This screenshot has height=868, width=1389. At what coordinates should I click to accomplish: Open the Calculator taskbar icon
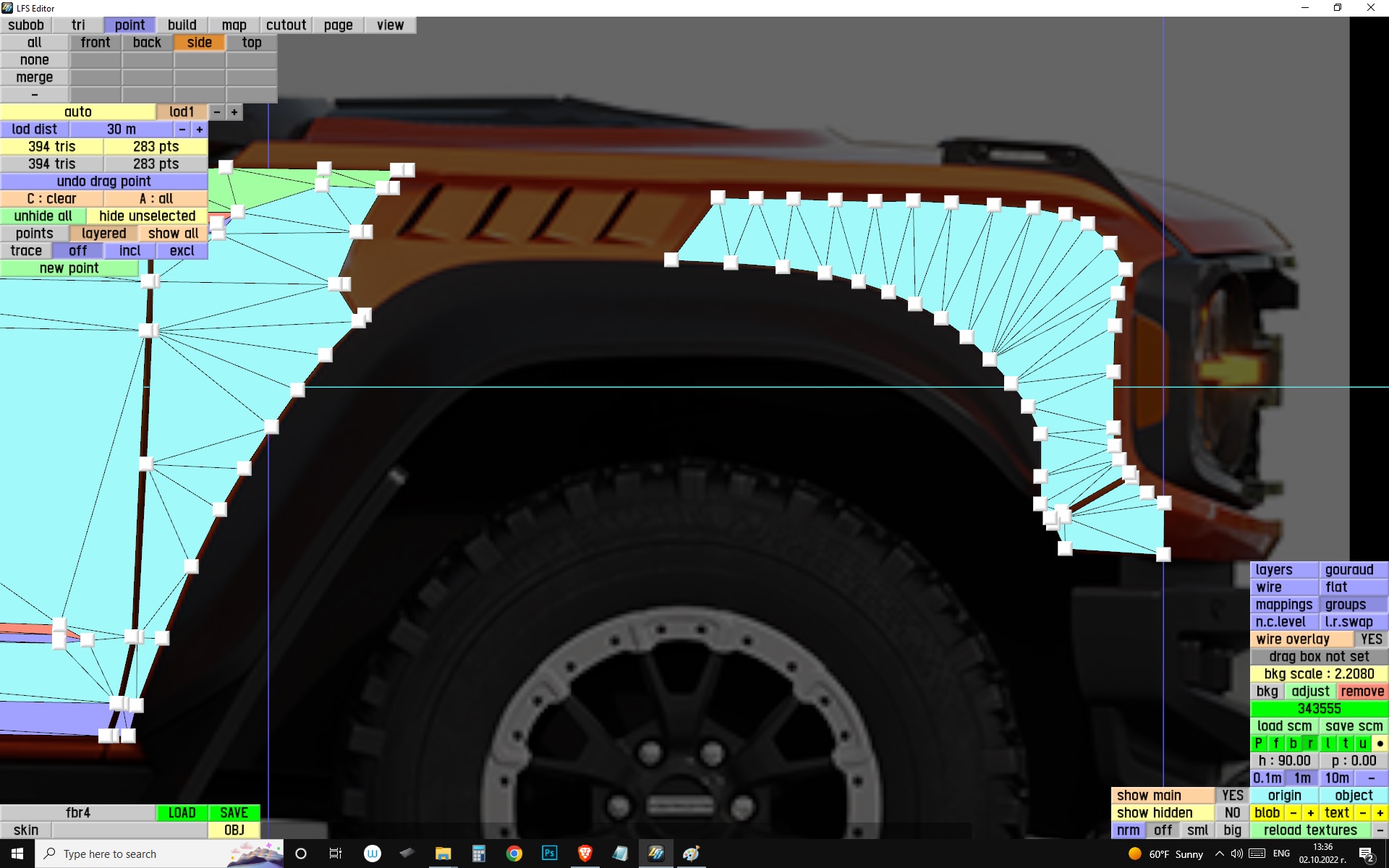pyautogui.click(x=478, y=854)
